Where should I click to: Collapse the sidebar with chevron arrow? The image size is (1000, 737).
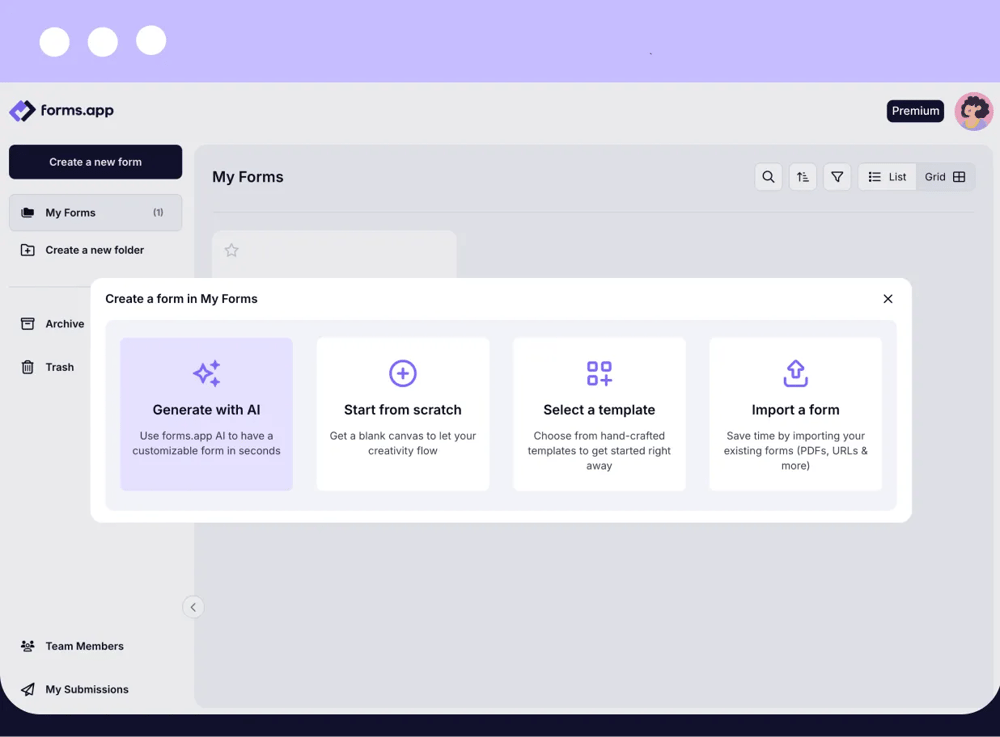193,607
